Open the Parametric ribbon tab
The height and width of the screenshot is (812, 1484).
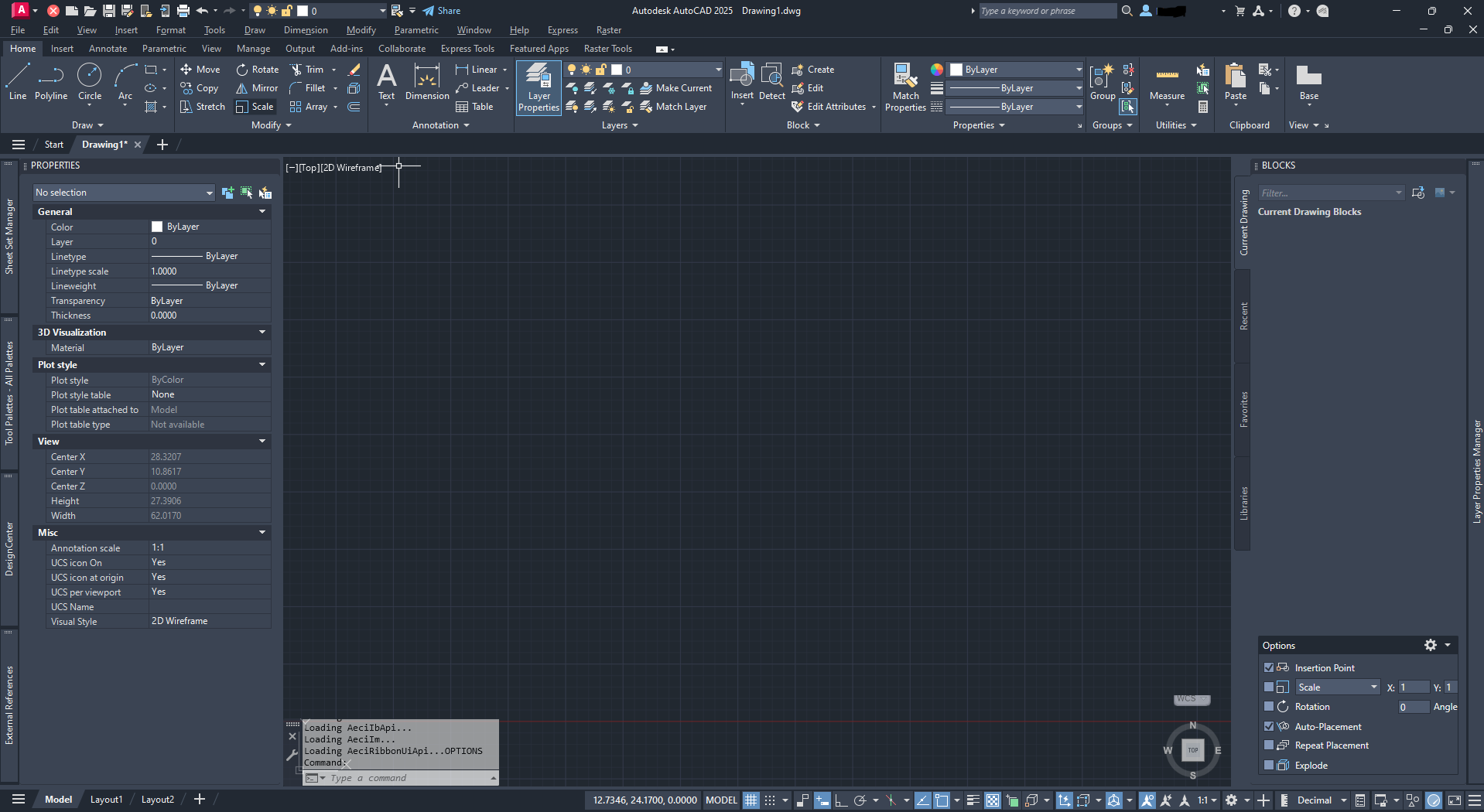coord(164,48)
